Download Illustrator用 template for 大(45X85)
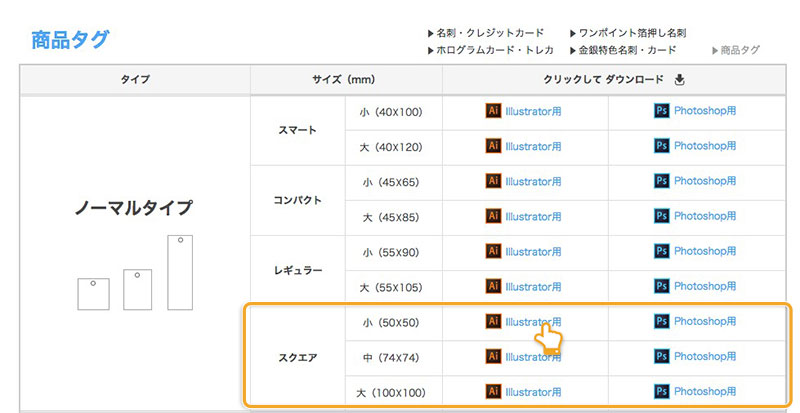Image resolution: width=800 pixels, height=413 pixels. (533, 216)
